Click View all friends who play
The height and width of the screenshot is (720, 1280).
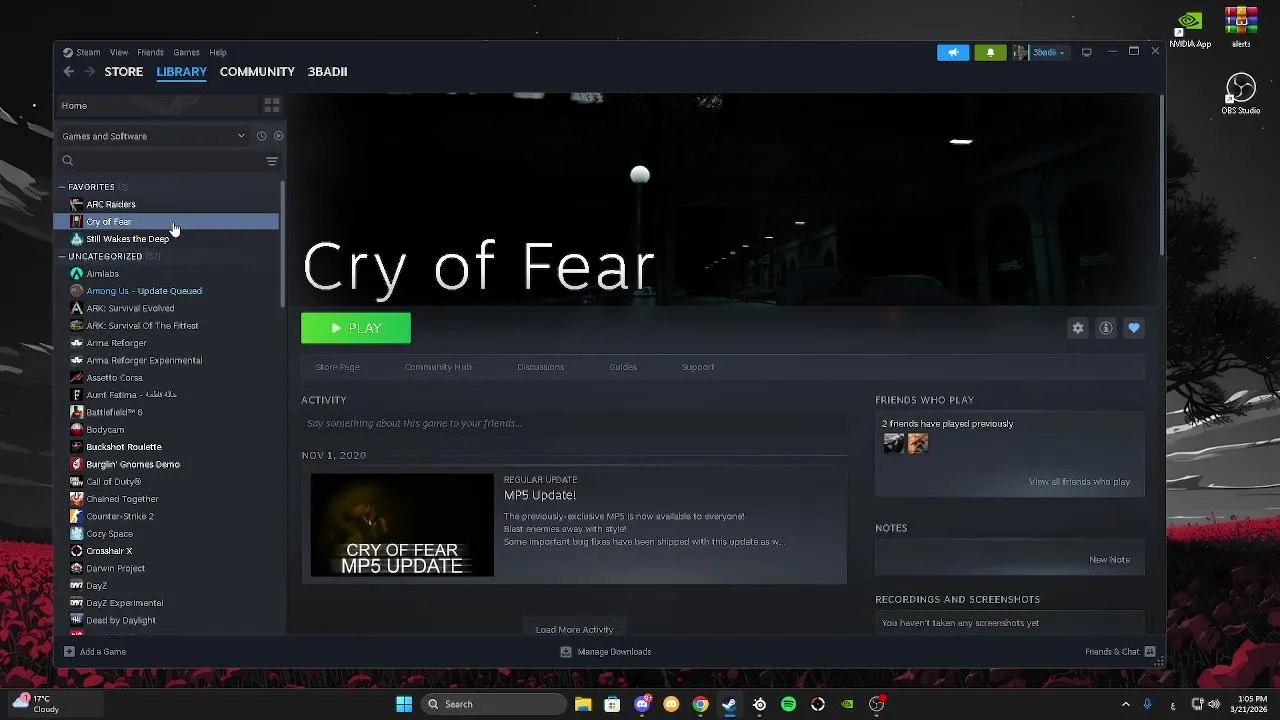tap(1080, 482)
